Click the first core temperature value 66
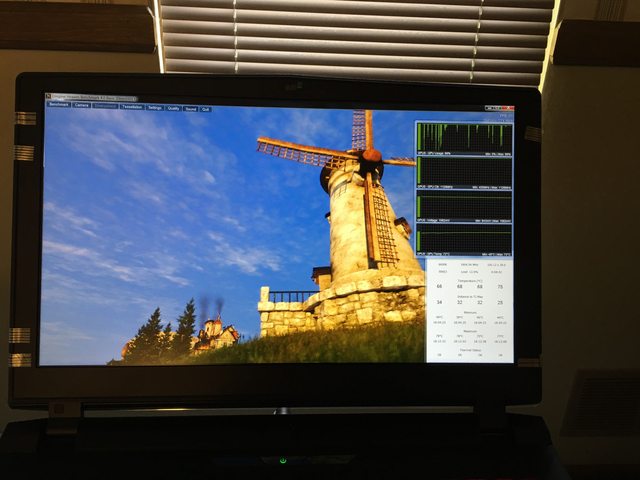Screen dimensions: 640x480 click(x=439, y=287)
